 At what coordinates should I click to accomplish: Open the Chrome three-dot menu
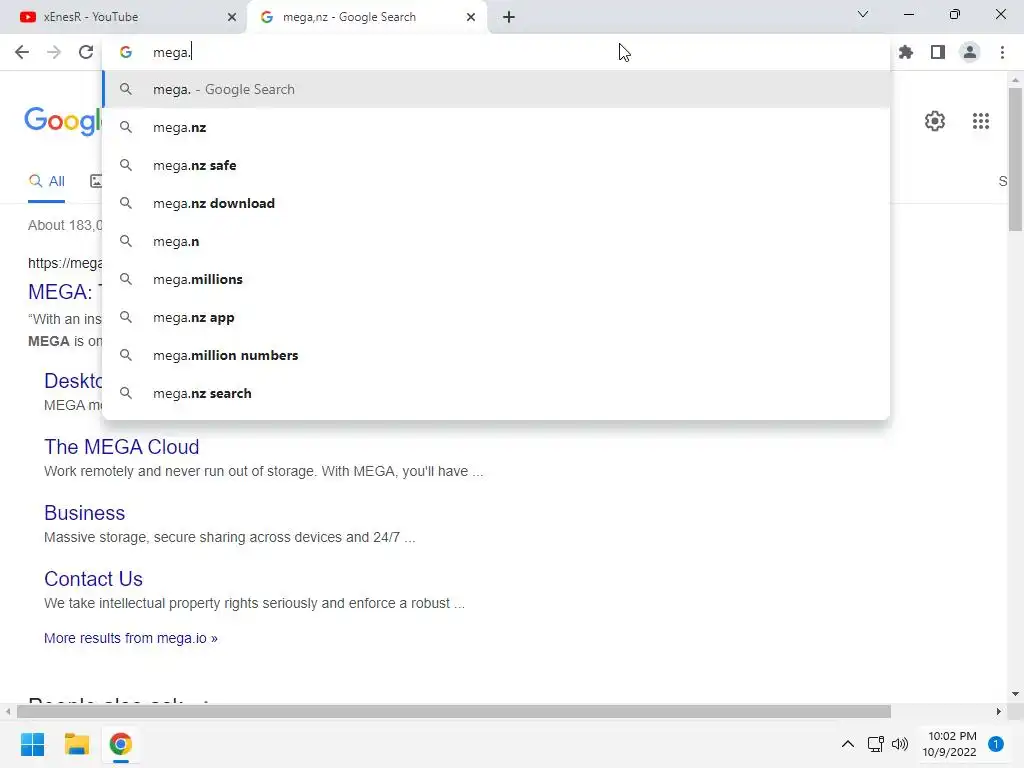(x=1002, y=52)
